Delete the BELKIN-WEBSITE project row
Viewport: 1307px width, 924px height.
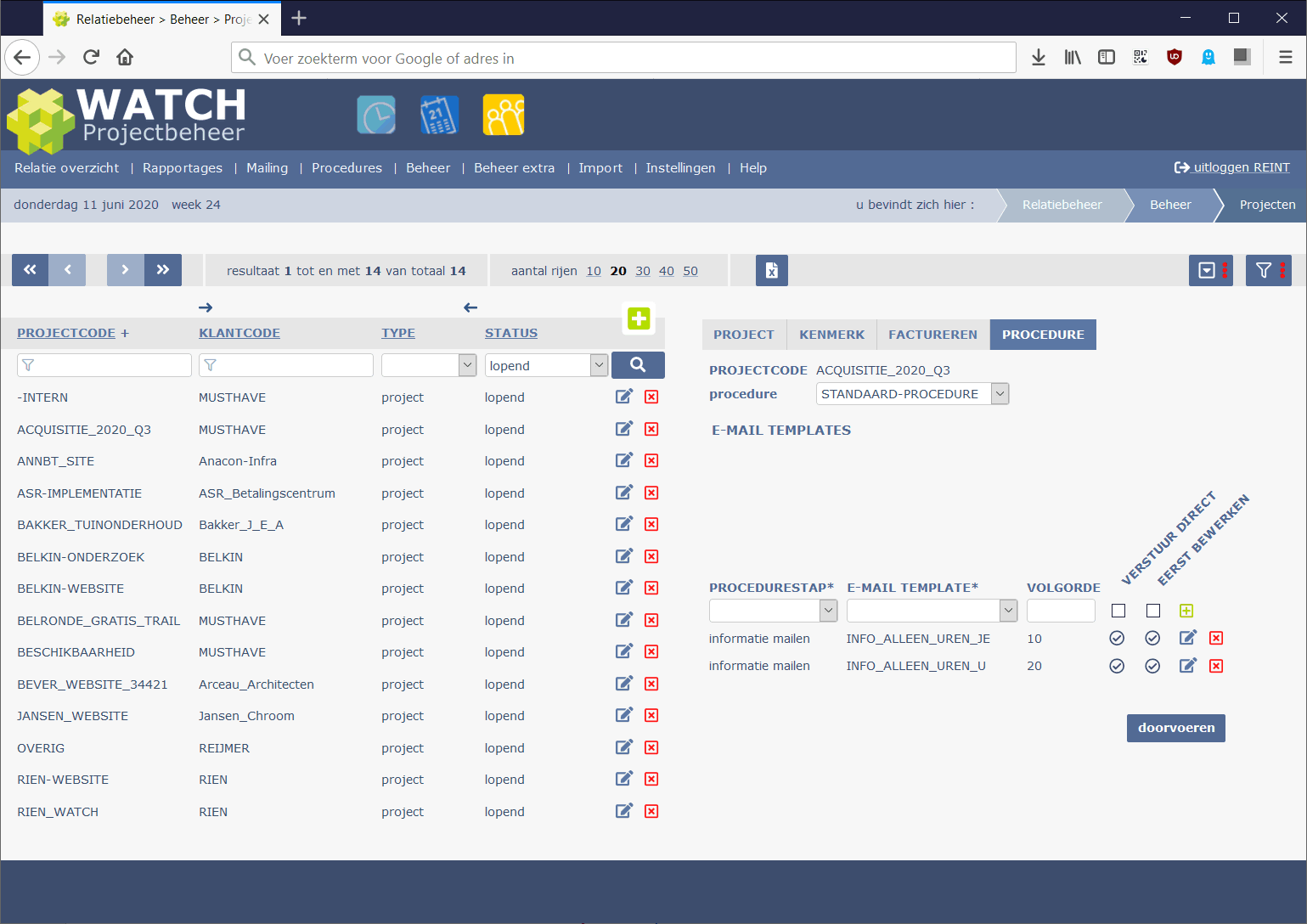651,588
